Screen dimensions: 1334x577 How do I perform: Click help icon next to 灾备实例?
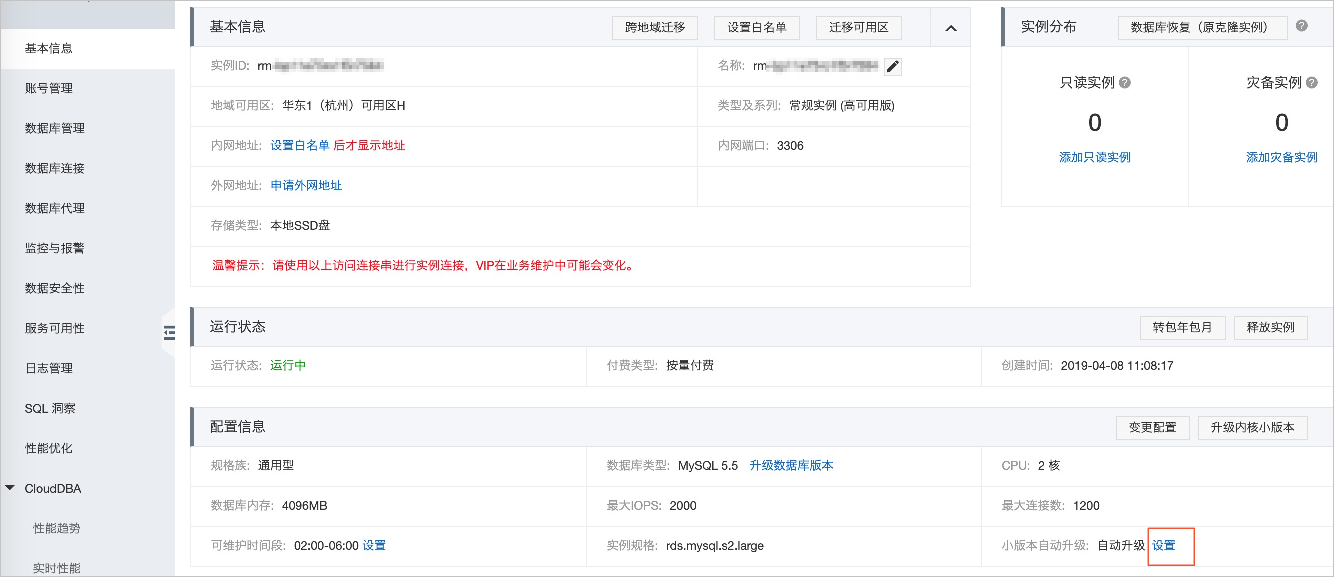click(x=1312, y=83)
